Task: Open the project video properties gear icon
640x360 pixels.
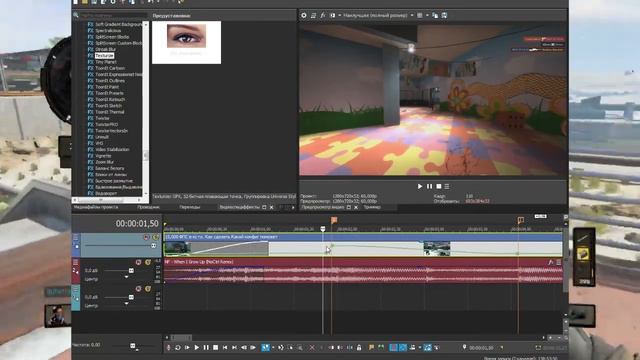Action: (x=304, y=15)
